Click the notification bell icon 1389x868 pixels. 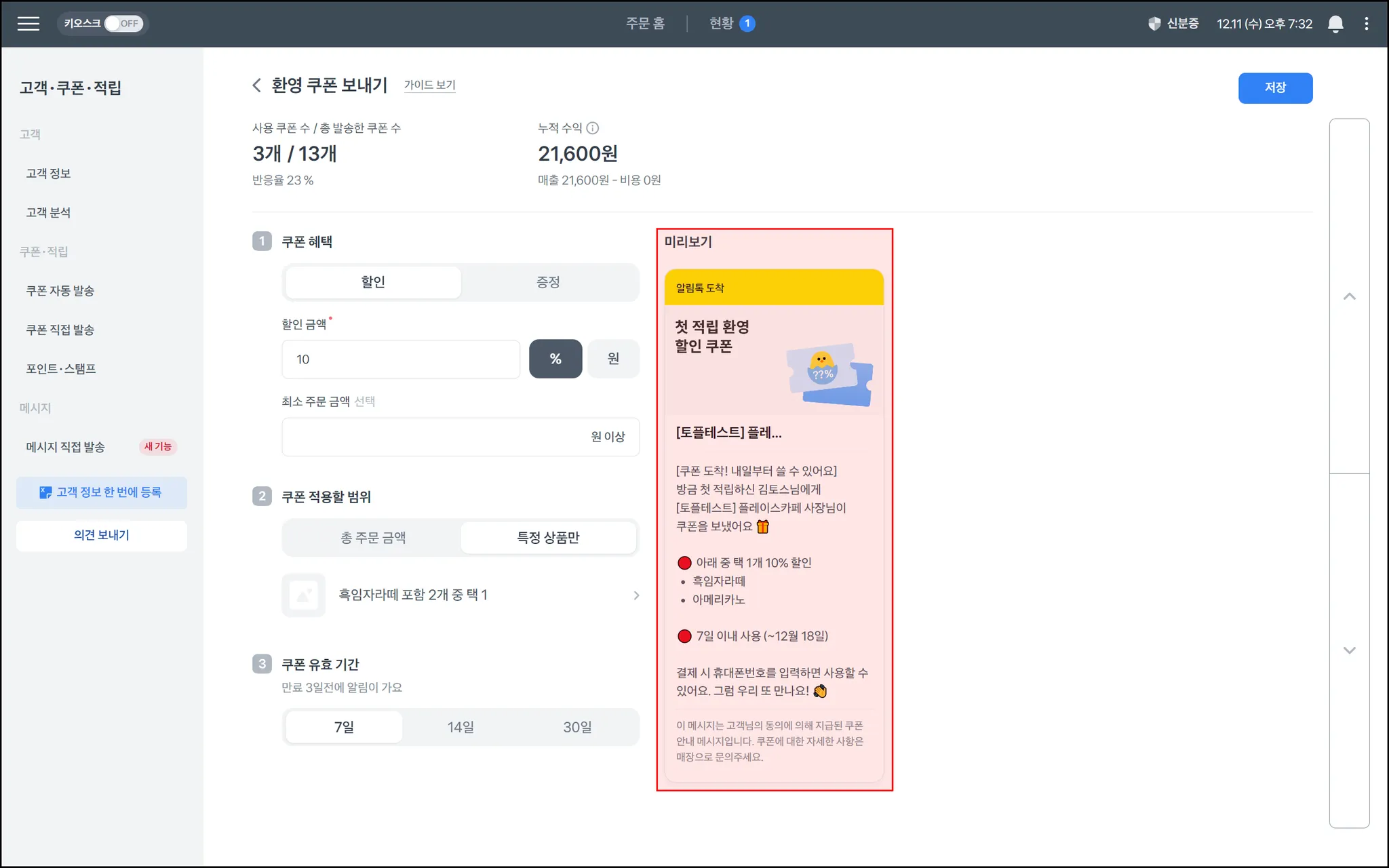click(1335, 24)
